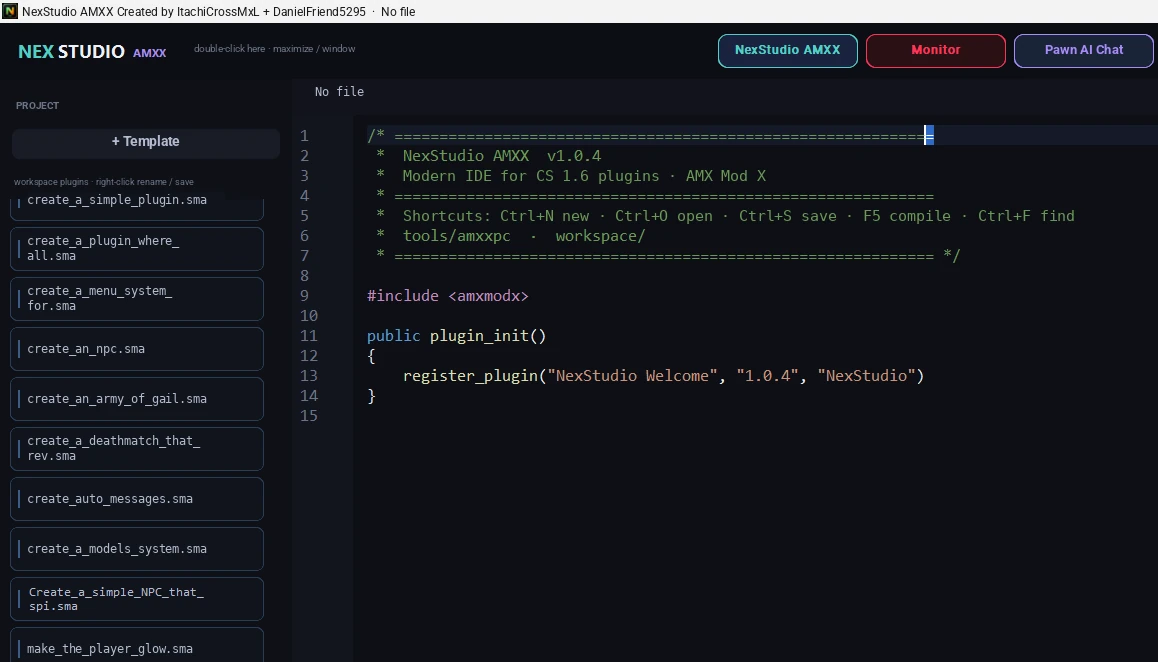Click the tools/amxxpc workspace/ comment line
The image size is (1158, 662).
[524, 236]
